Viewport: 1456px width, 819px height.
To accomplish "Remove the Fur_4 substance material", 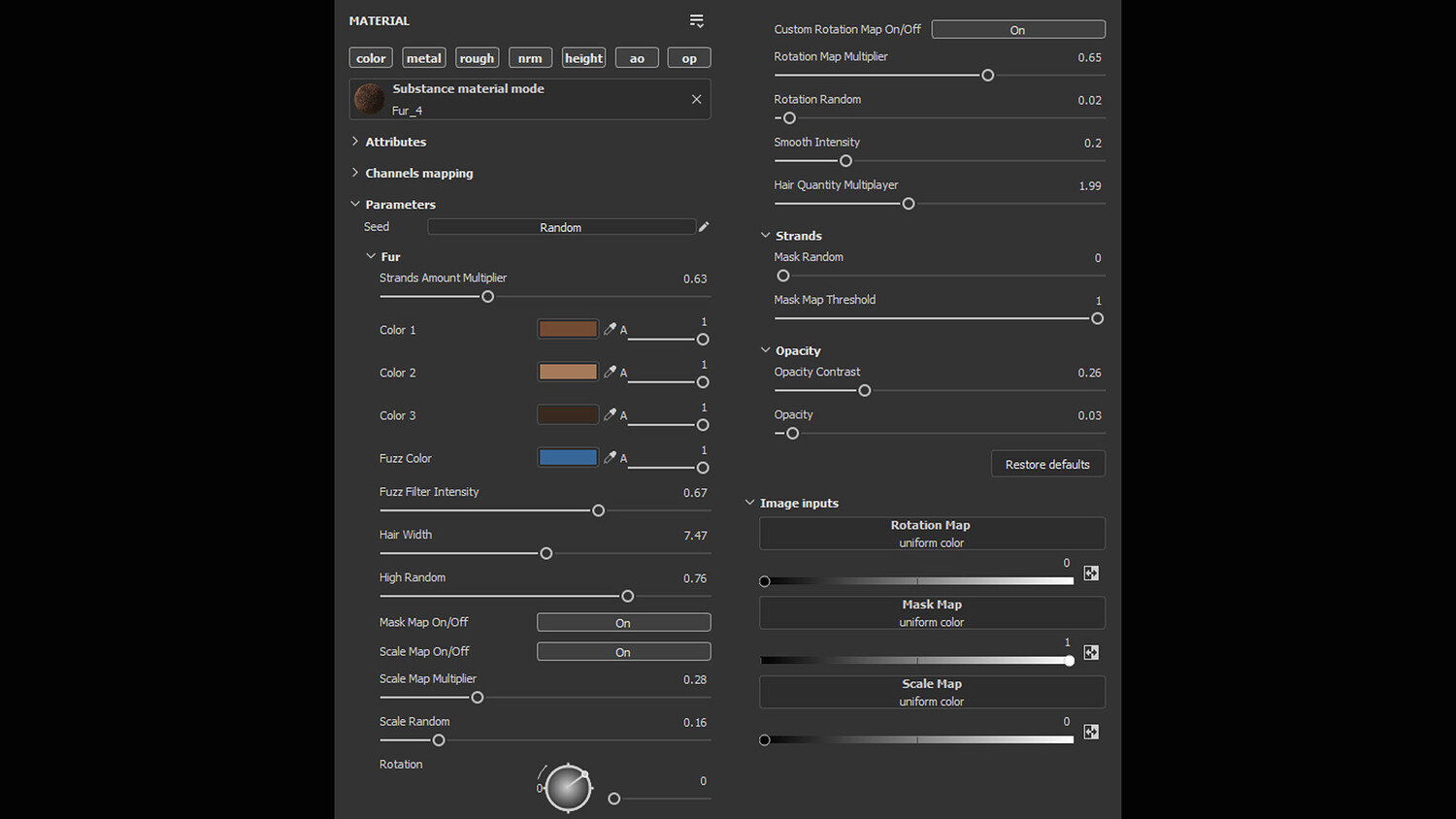I will (x=696, y=99).
